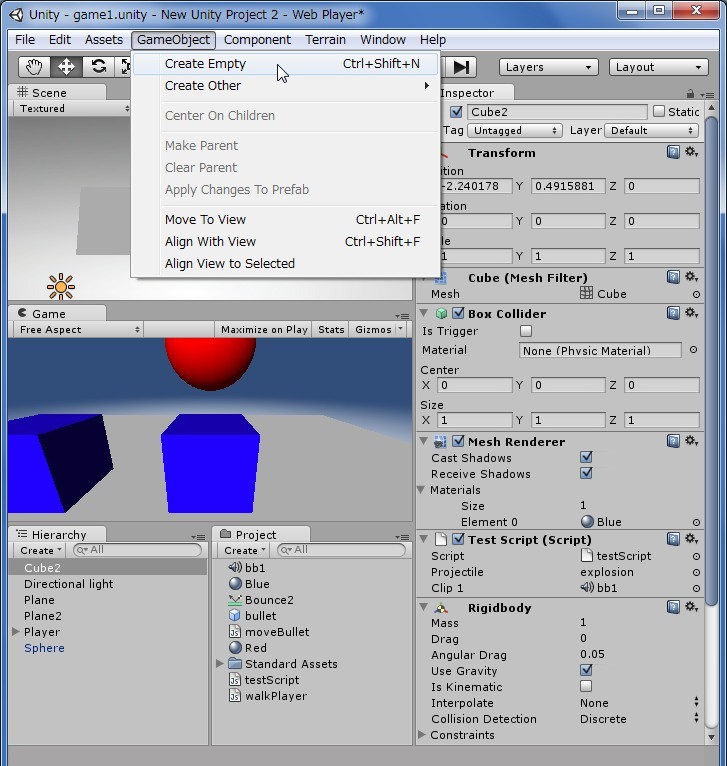Image resolution: width=727 pixels, height=766 pixels.
Task: Click the Maximize on Play button
Action: (x=264, y=330)
